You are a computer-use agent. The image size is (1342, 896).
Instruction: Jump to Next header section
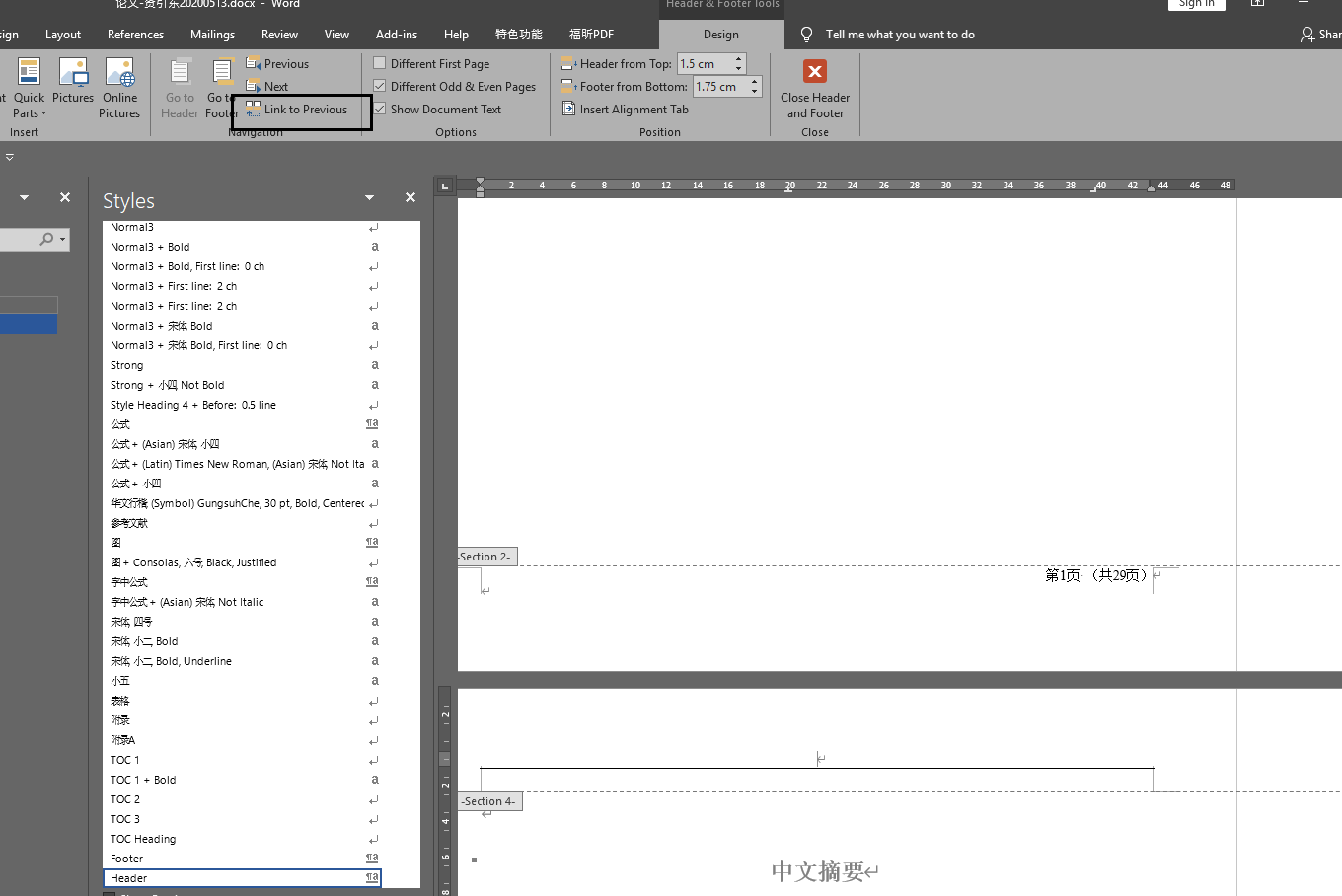(266, 86)
